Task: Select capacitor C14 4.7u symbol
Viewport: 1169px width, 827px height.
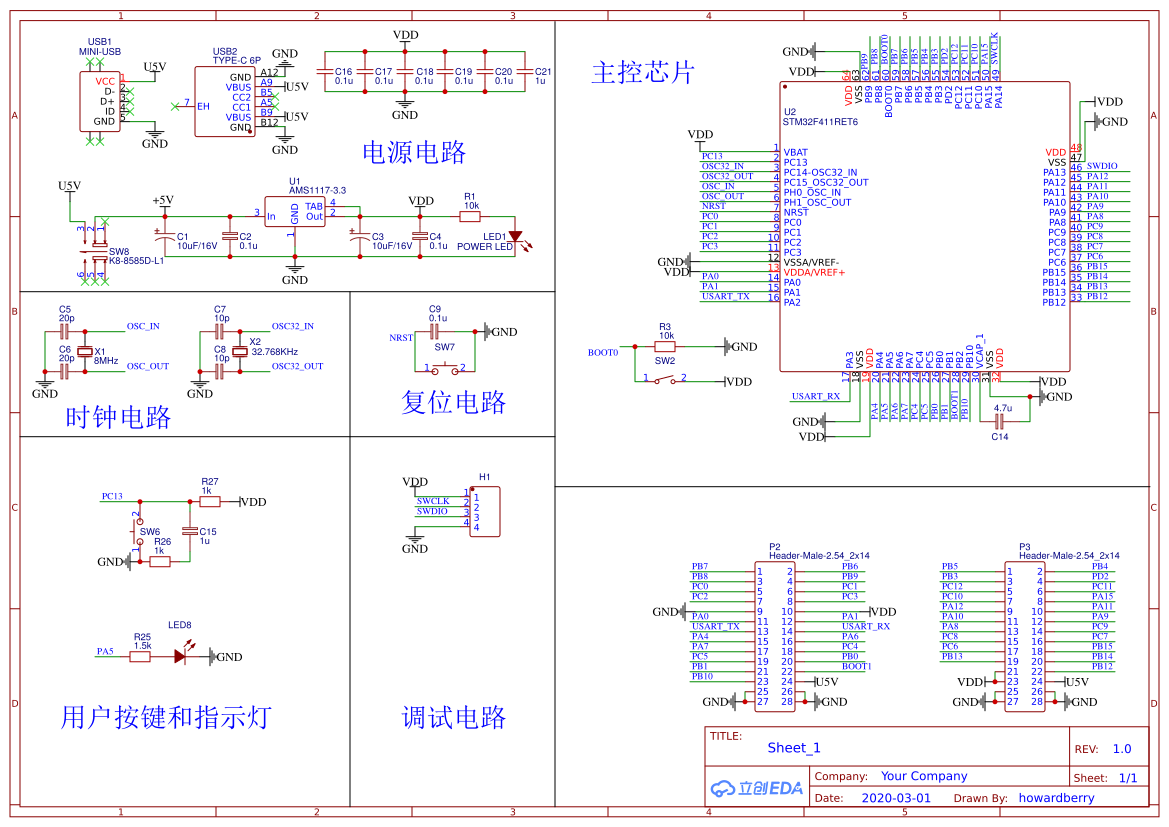Action: click(999, 422)
